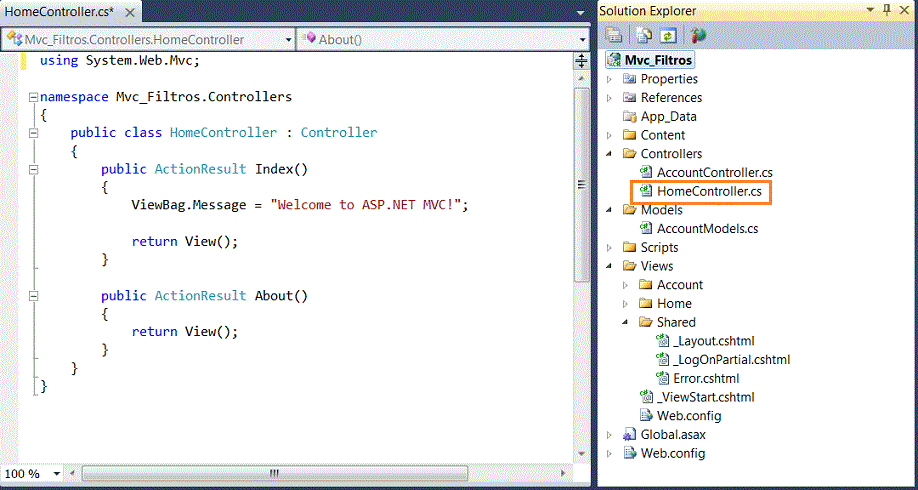Collapse the HomeController class outline
Image resolution: width=918 pixels, height=490 pixels.
click(34, 133)
